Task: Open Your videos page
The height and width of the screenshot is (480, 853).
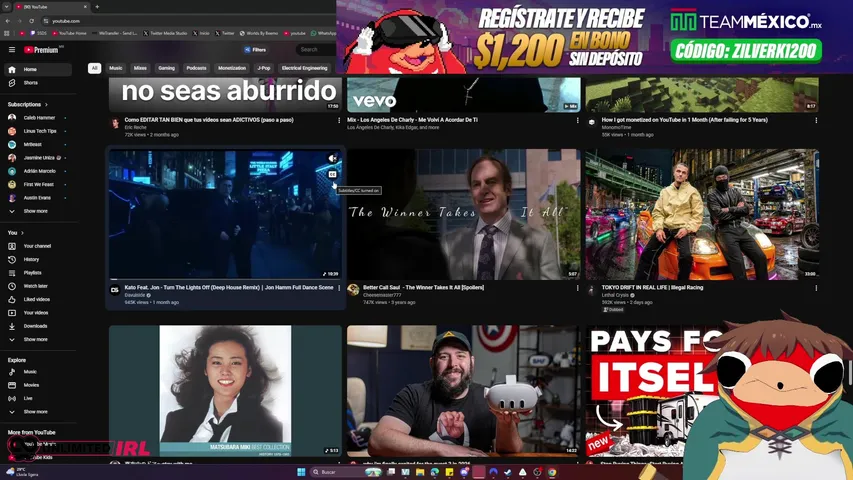Action: (38, 313)
